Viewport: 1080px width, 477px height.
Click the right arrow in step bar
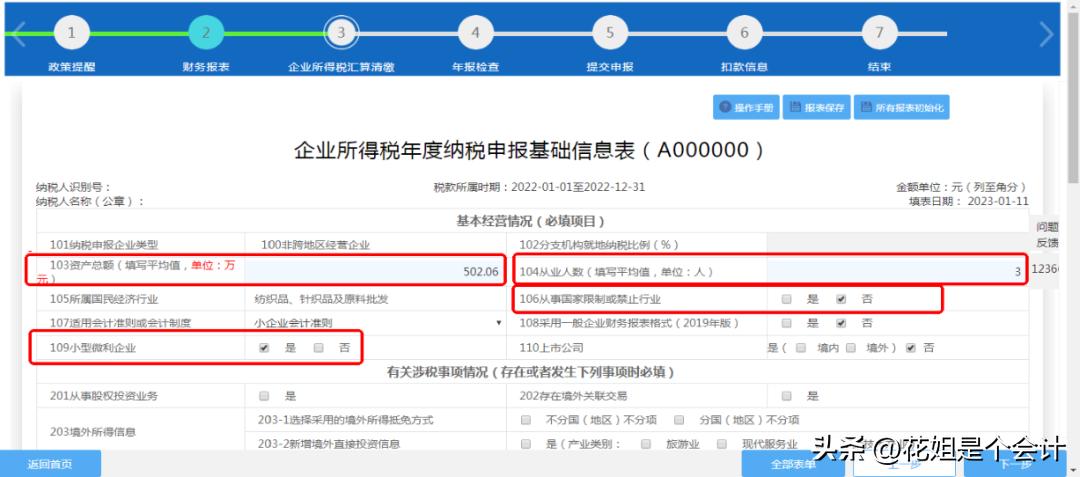[1046, 34]
